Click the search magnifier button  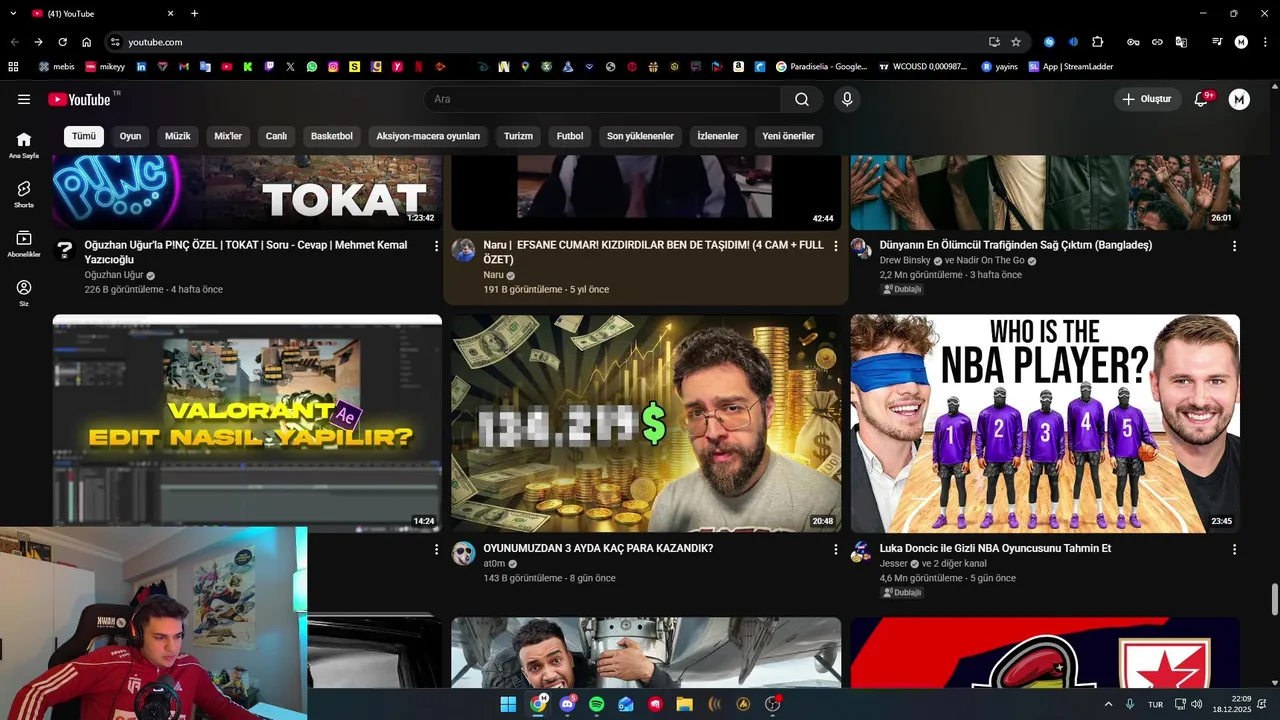[x=802, y=99]
